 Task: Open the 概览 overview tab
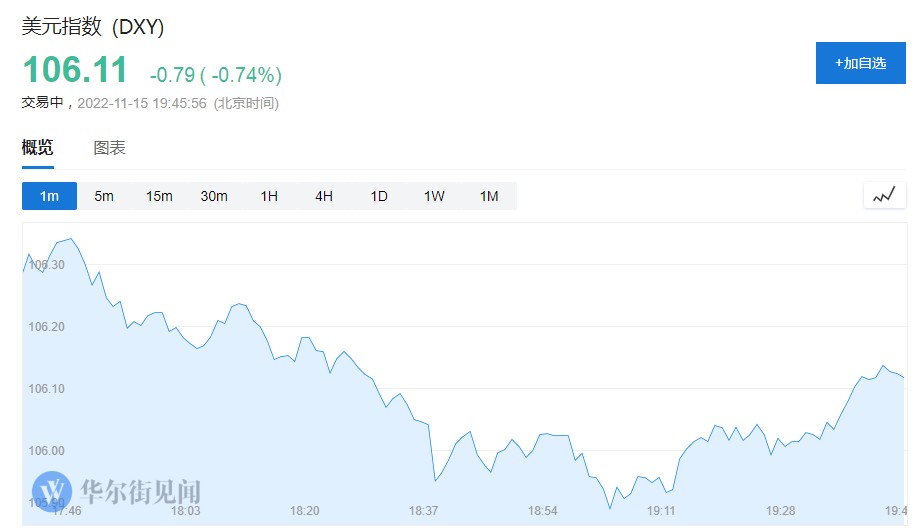pyautogui.click(x=38, y=148)
